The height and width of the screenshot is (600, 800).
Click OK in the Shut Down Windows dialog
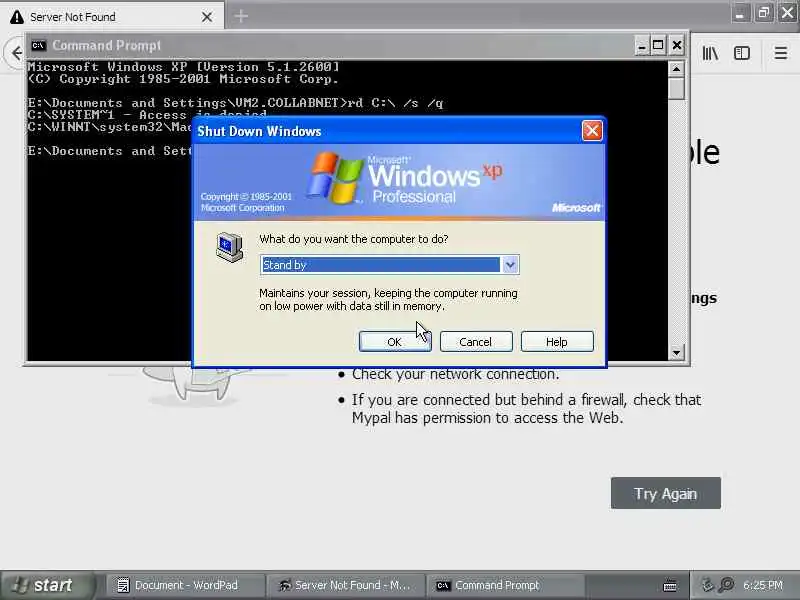(395, 341)
